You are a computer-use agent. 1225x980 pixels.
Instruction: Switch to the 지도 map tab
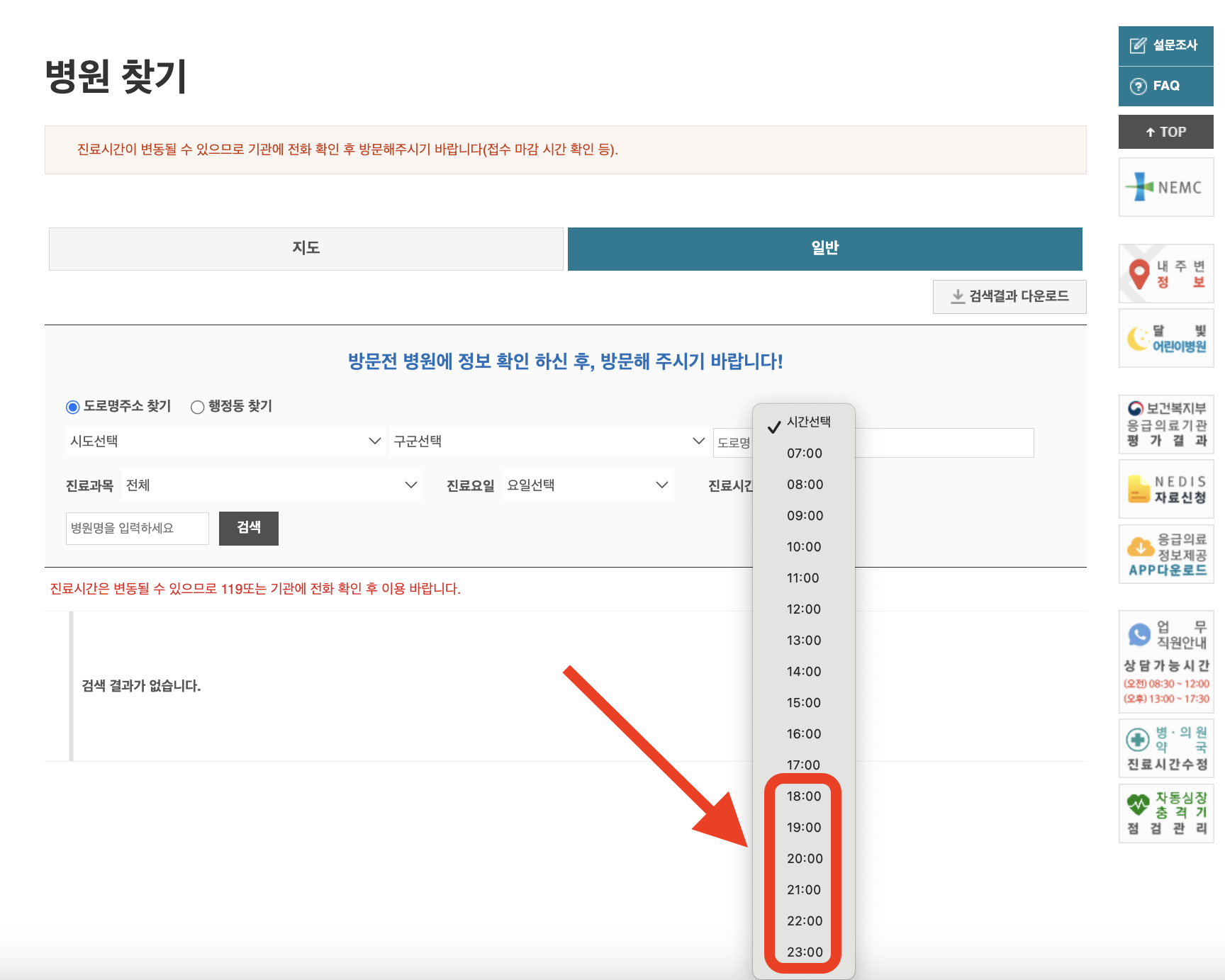[x=306, y=249]
